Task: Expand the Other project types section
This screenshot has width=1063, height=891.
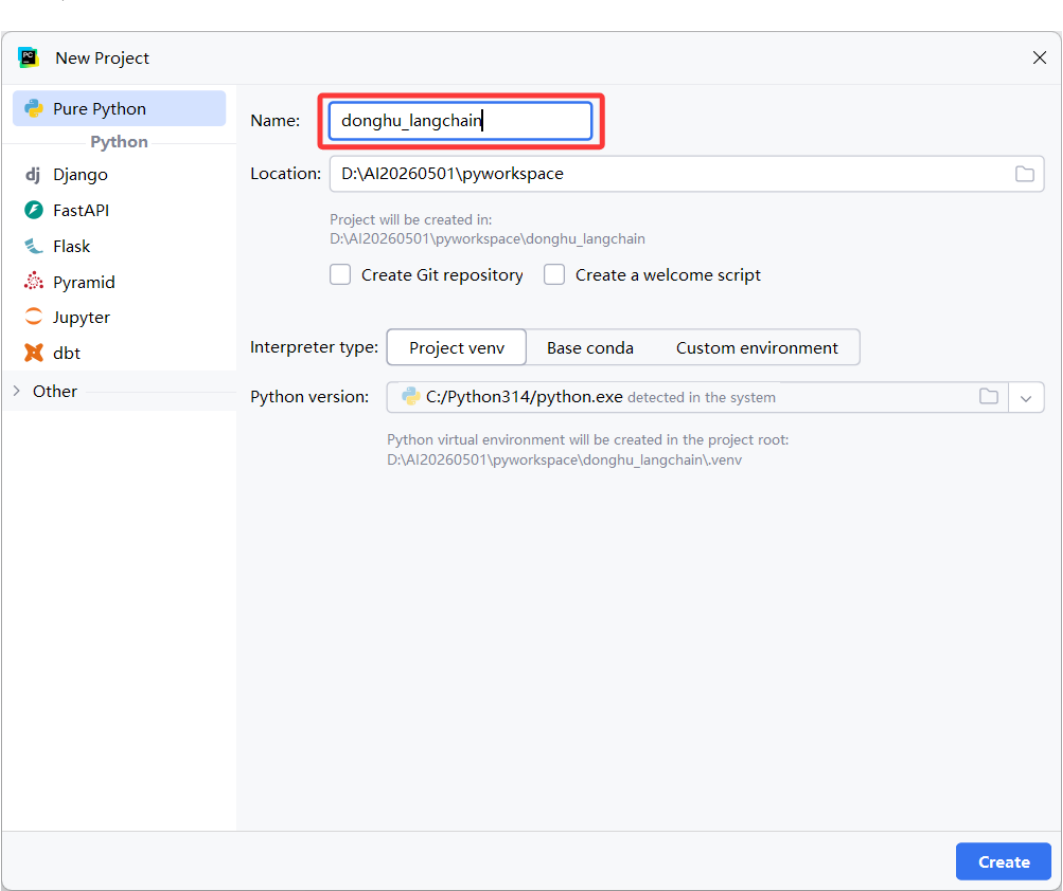Action: coord(17,391)
